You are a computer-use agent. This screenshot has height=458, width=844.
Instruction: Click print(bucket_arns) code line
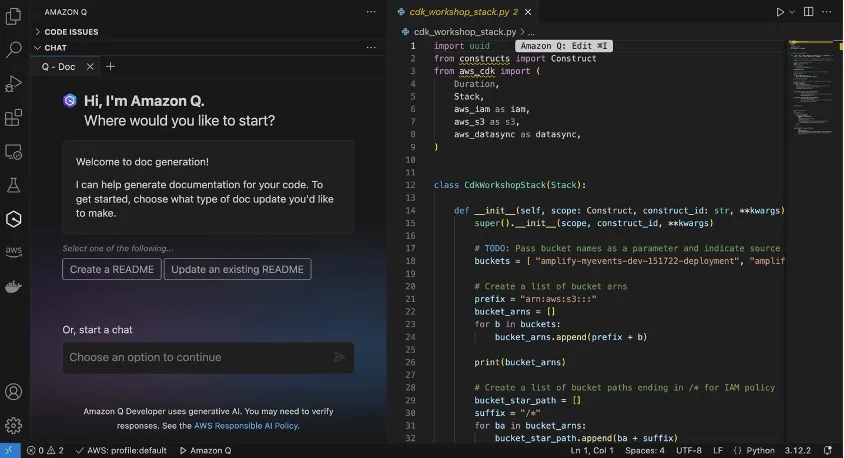click(x=519, y=362)
